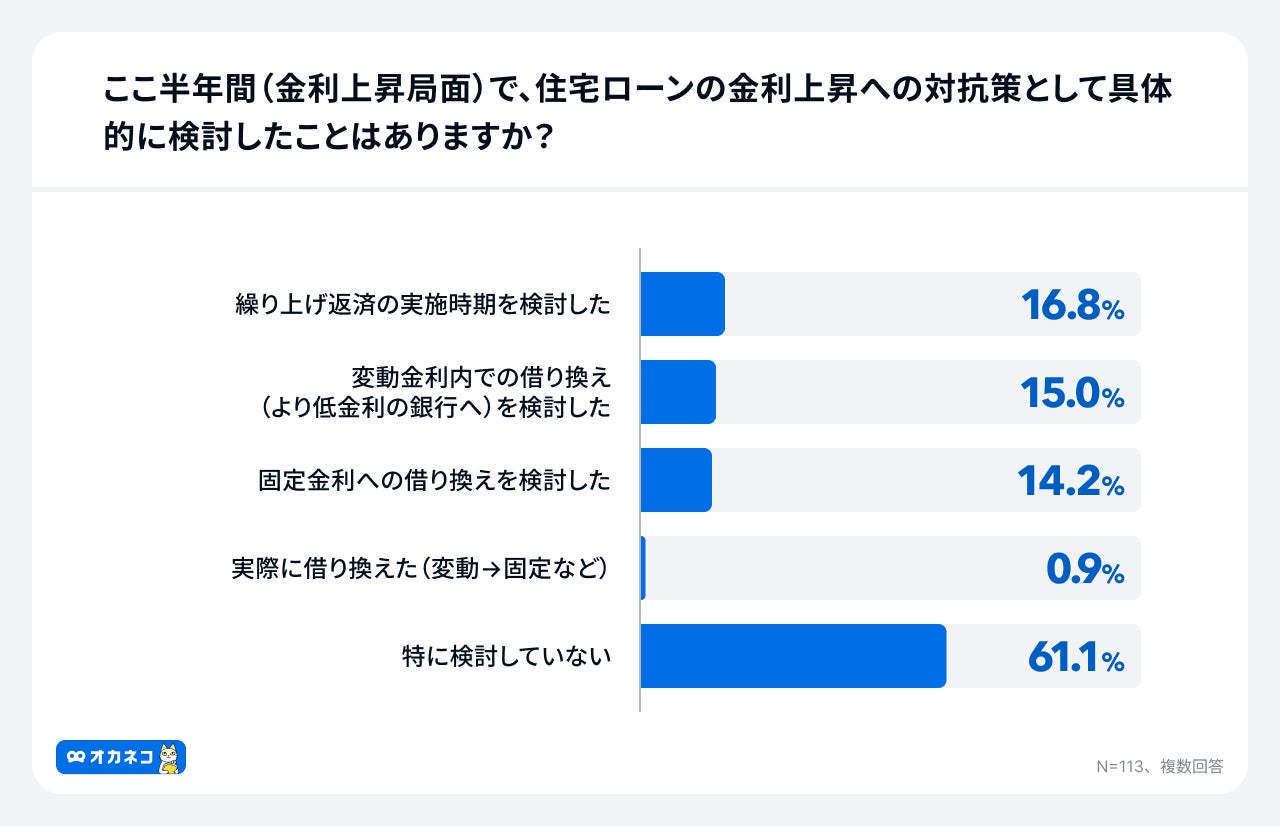Viewport: 1280px width, 827px height.
Task: Click the 固定金利への借り換えを検討した label
Action: tap(434, 480)
